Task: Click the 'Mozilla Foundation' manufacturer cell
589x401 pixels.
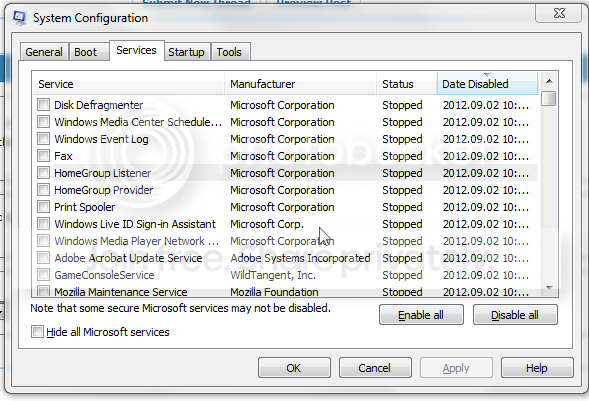Action: point(274,292)
